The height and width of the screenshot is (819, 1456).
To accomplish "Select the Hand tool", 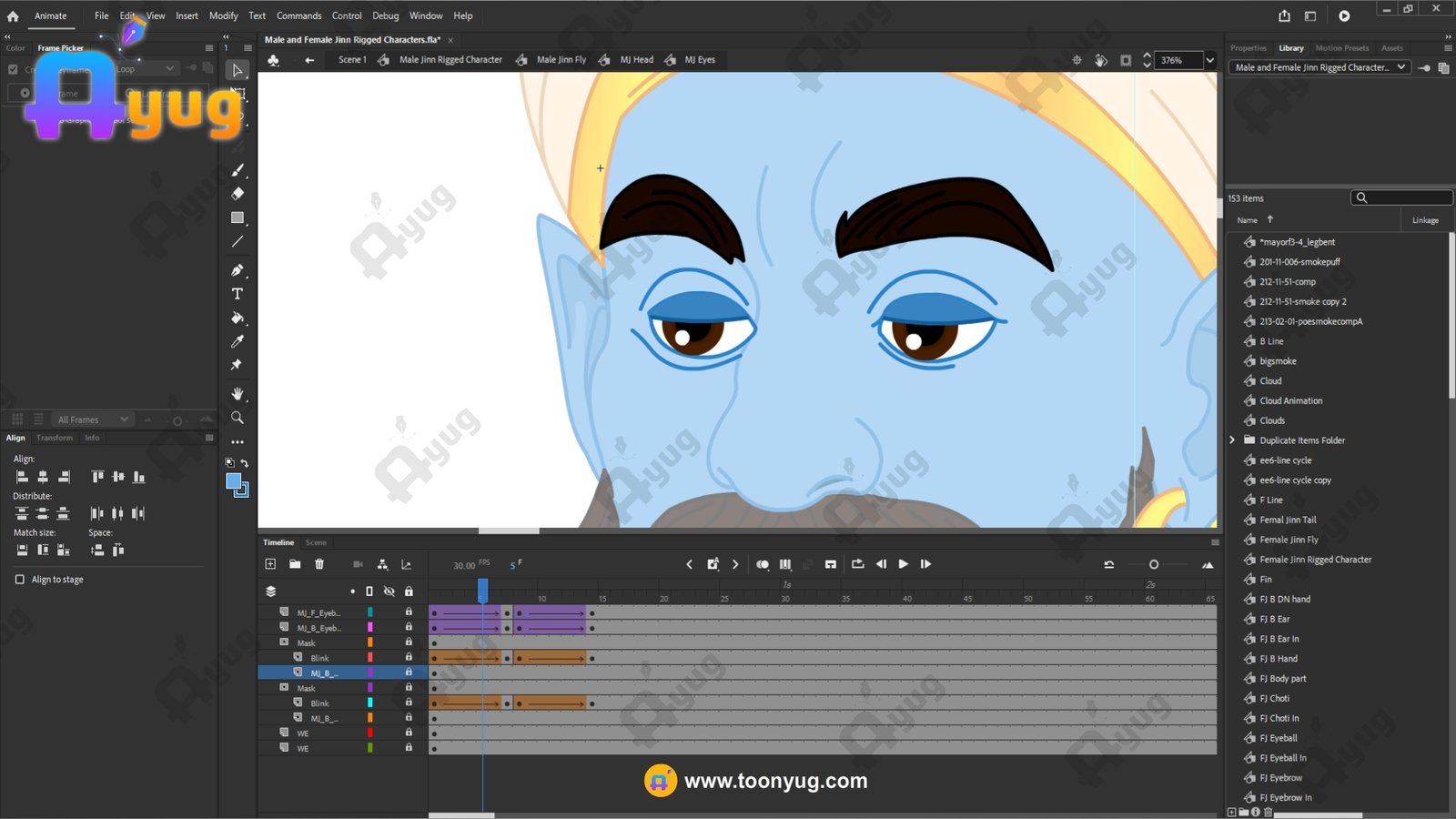I will (238, 394).
